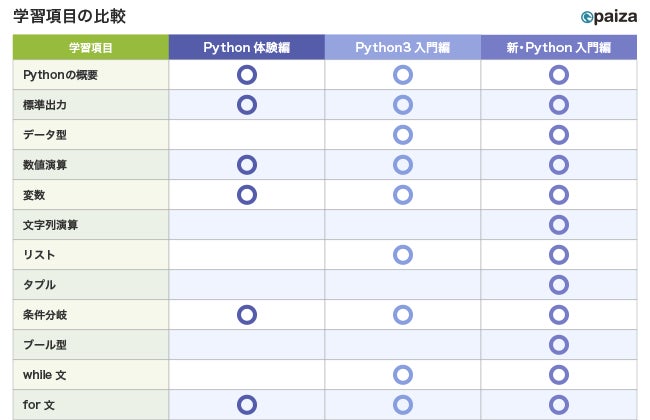Image resolution: width=650 pixels, height=420 pixels.
Task: Click the Python 体験編 circle for 条件分岐
Action: coord(247,314)
